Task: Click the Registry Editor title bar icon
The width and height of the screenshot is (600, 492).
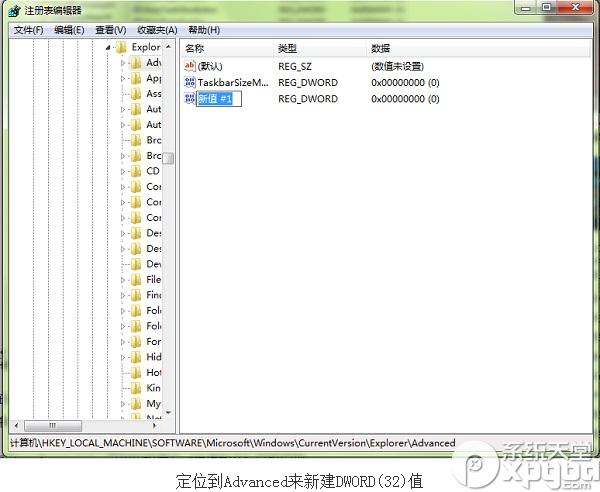Action: [11, 9]
